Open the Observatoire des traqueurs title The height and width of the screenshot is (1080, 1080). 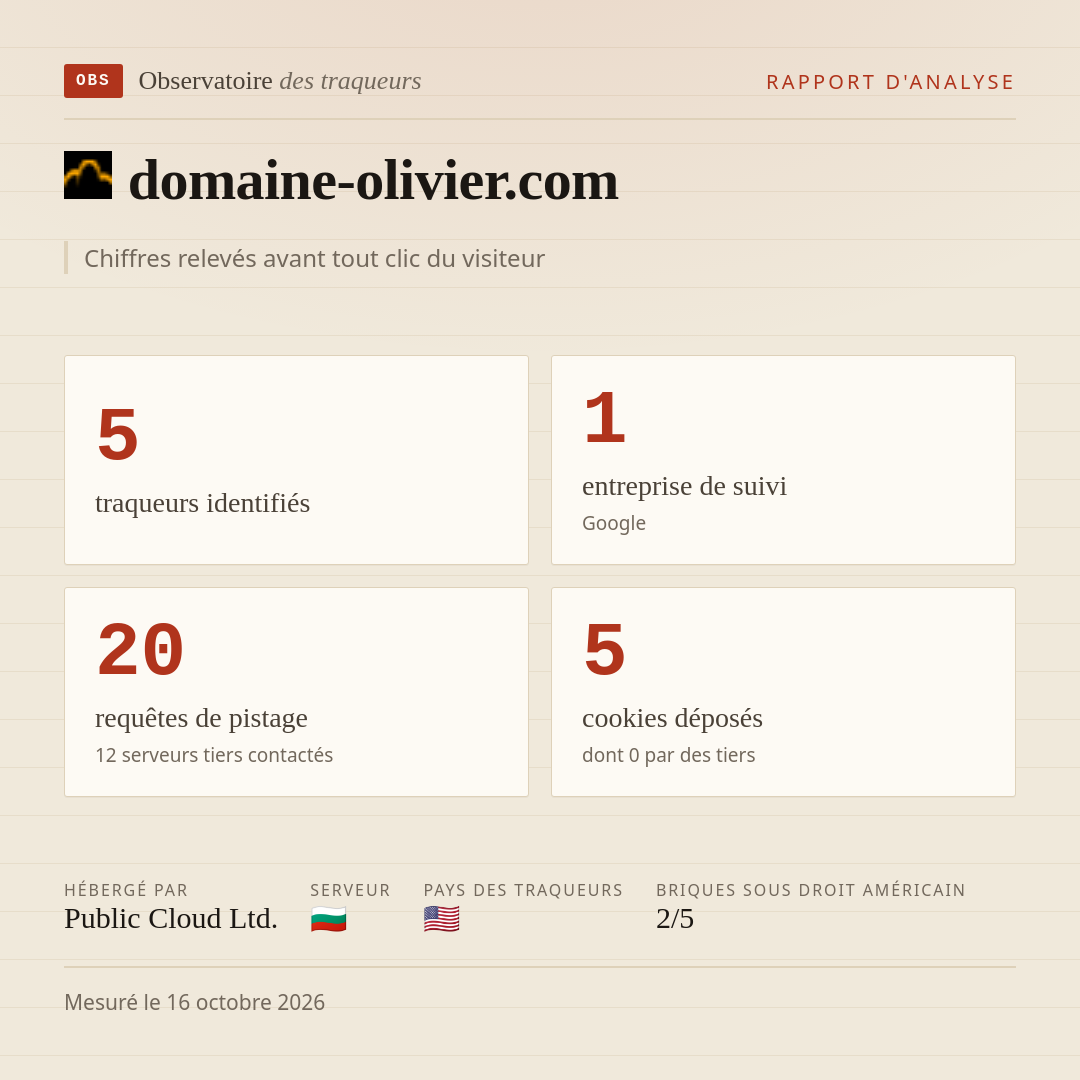280,81
